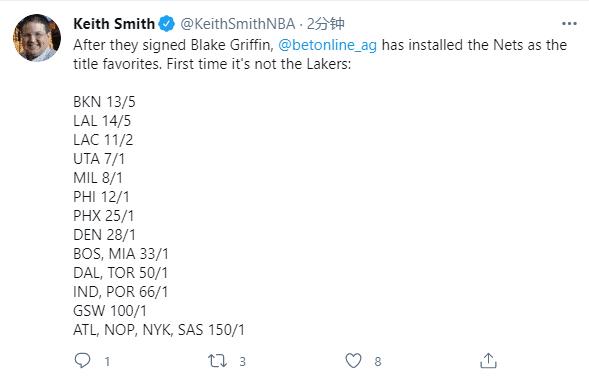
Task: Open the three-dot more options menu
Action: [x=569, y=24]
